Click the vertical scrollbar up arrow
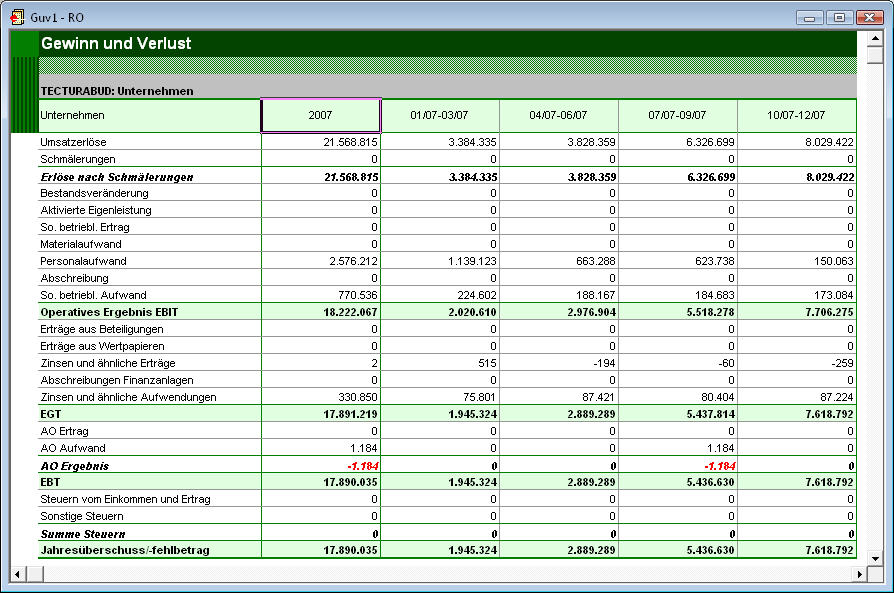The width and height of the screenshot is (894, 593). coord(874,39)
